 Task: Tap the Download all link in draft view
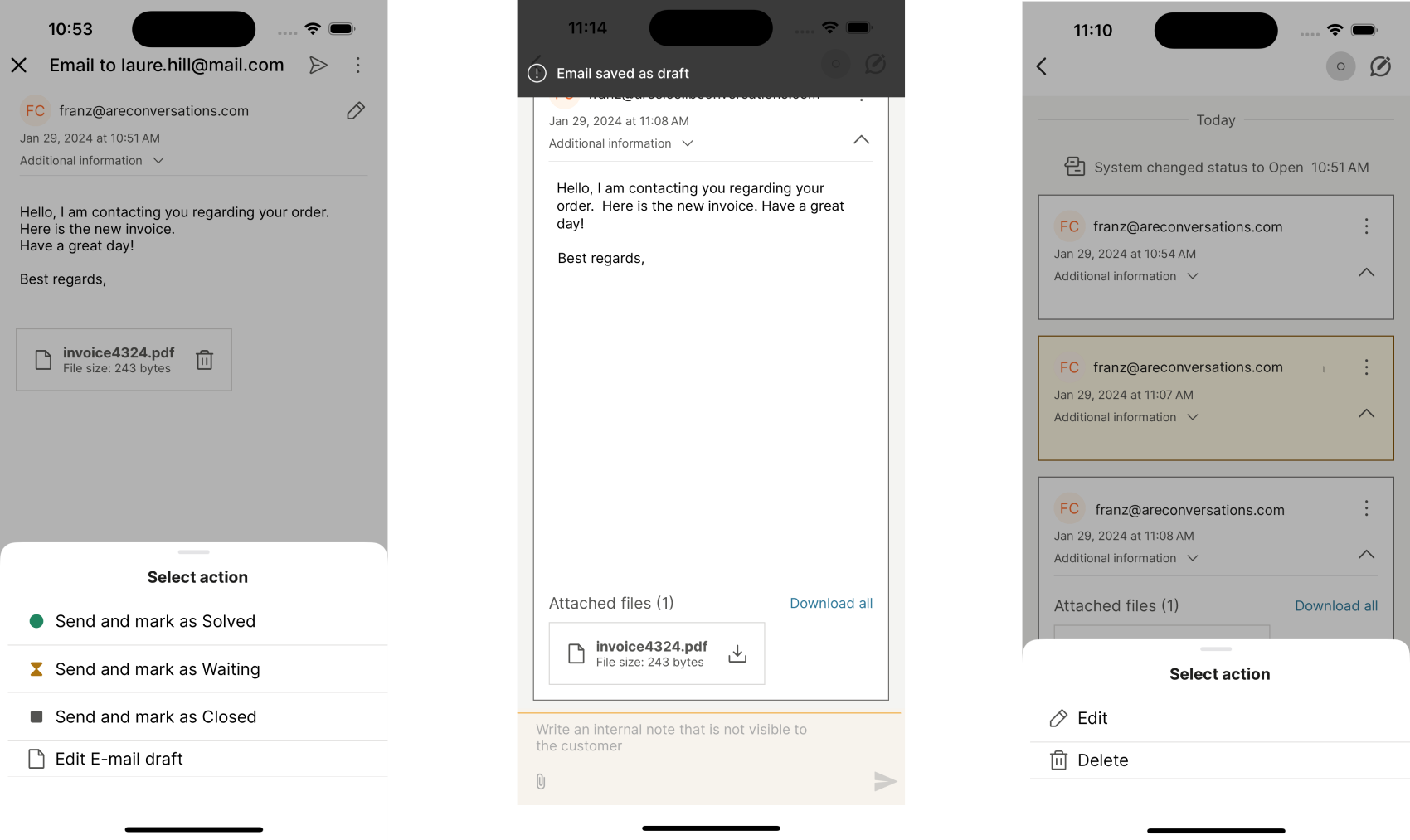(x=831, y=603)
